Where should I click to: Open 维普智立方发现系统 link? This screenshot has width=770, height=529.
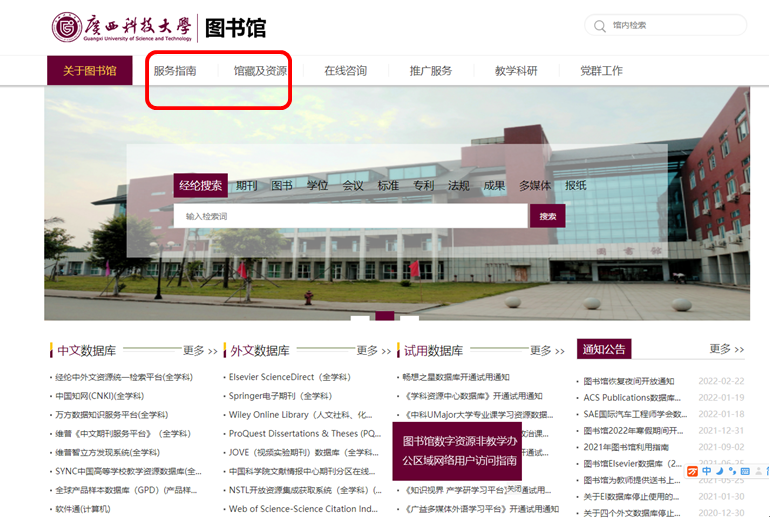click(108, 452)
